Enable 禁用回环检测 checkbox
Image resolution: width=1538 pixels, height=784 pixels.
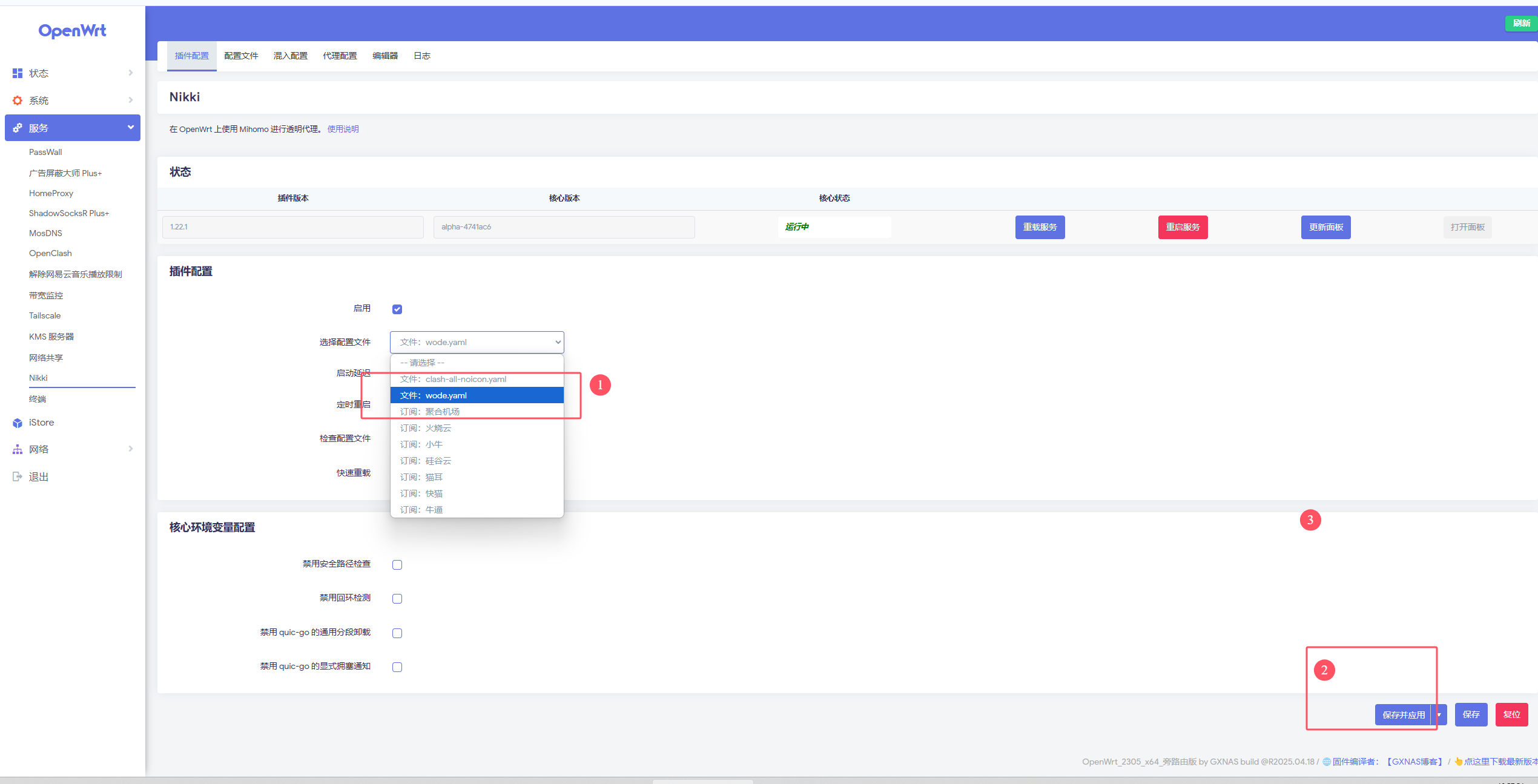pyautogui.click(x=397, y=599)
